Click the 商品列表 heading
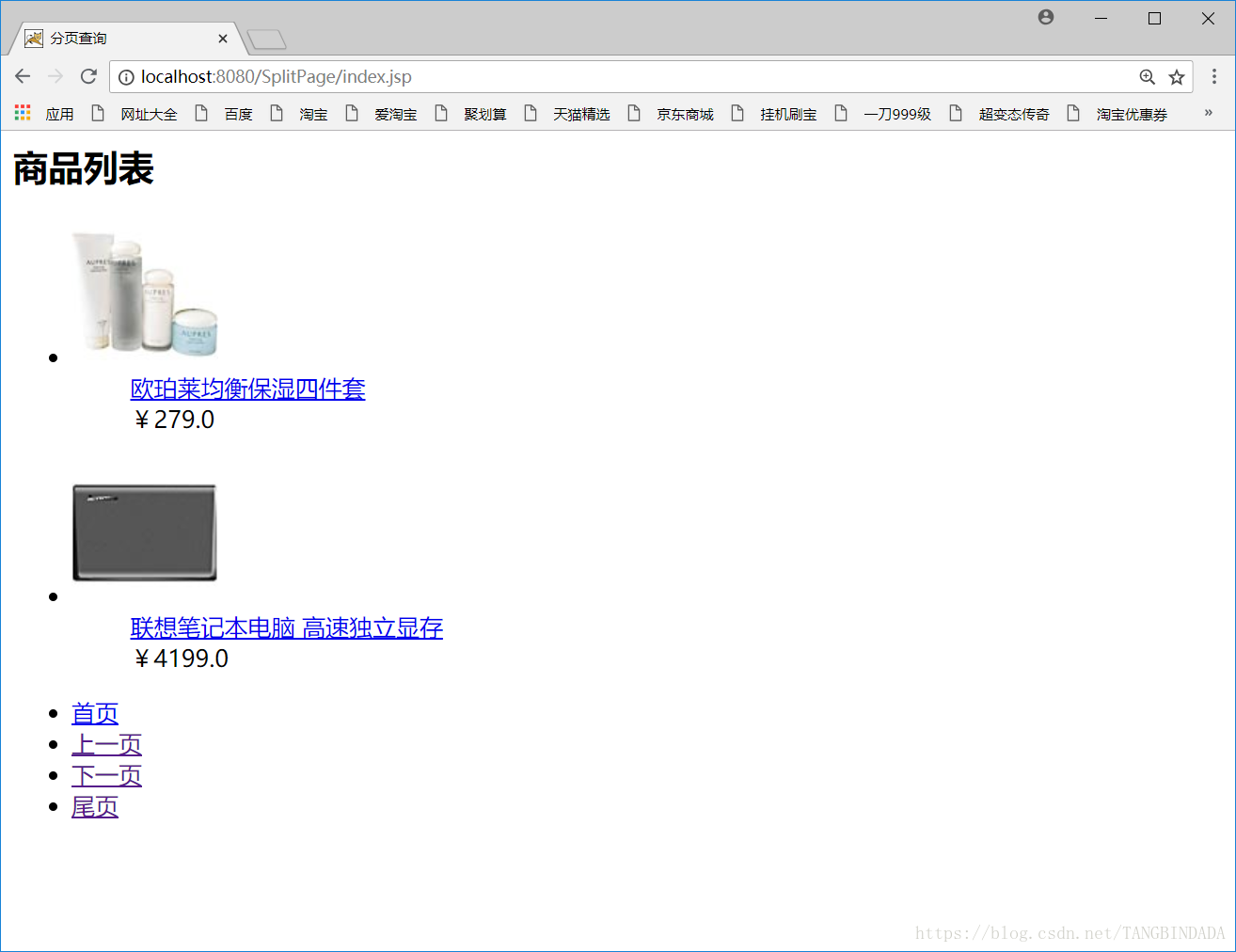 pos(84,169)
